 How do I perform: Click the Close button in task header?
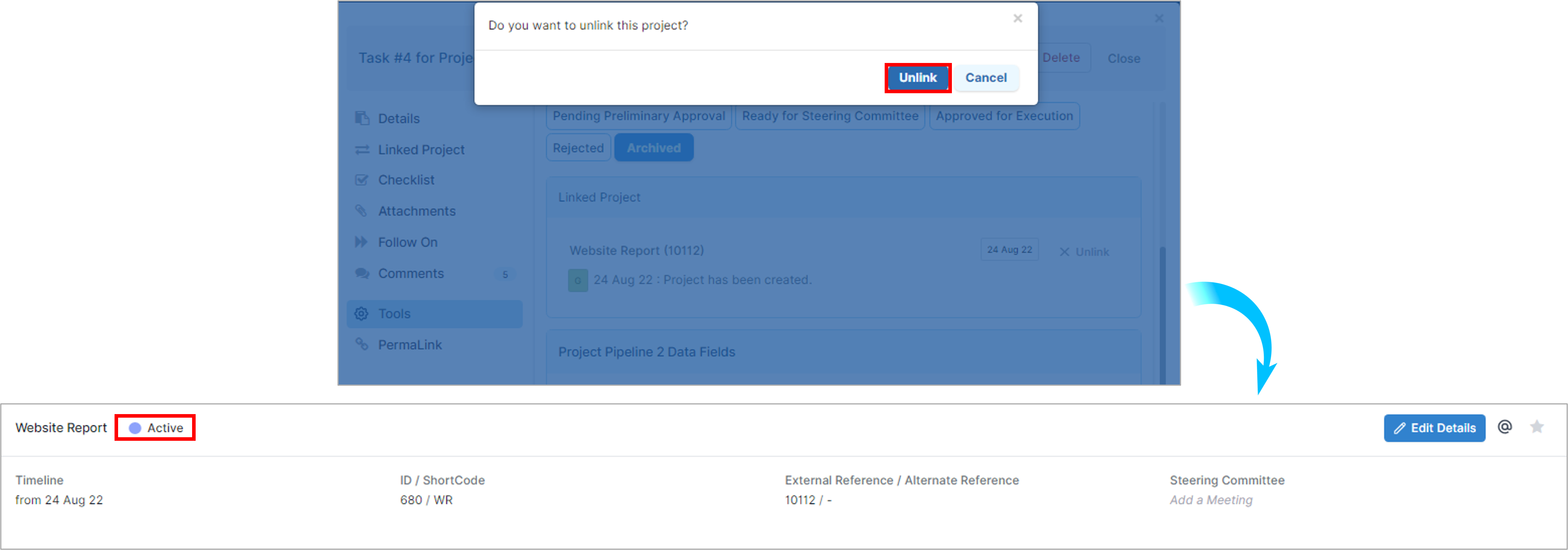[x=1124, y=58]
